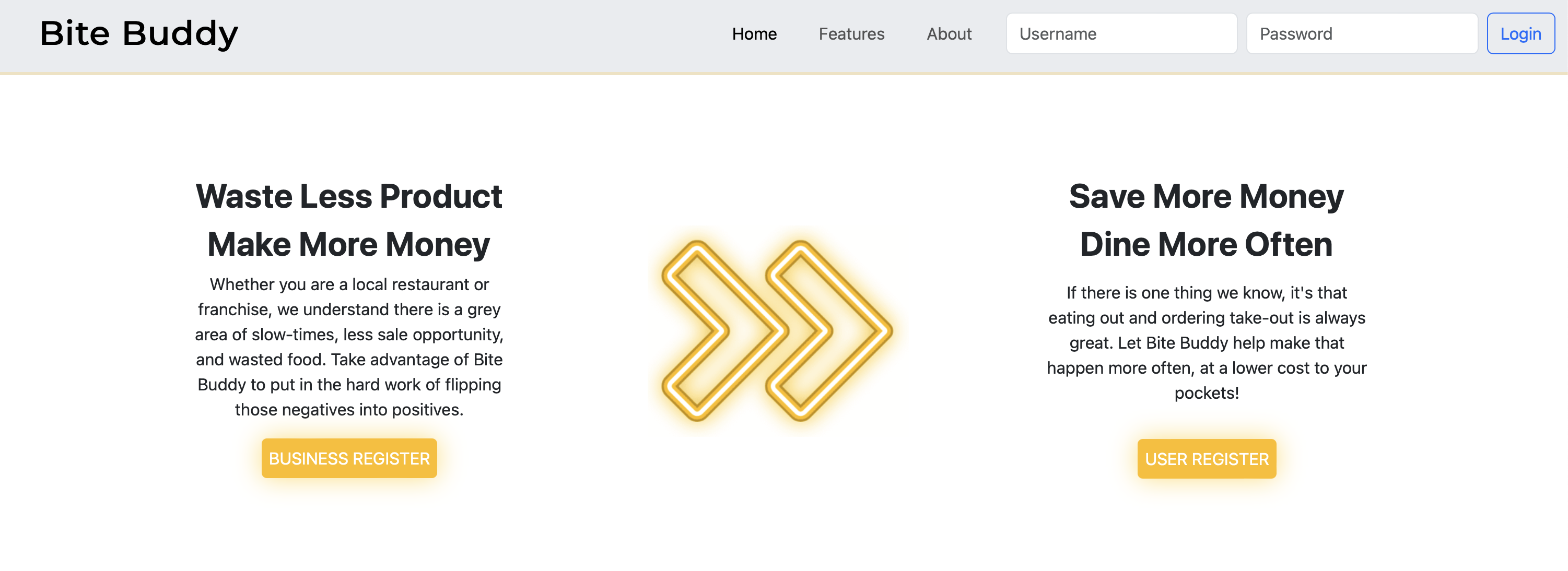Go to the Features nav item
The image size is (1568, 571).
pyautogui.click(x=851, y=34)
